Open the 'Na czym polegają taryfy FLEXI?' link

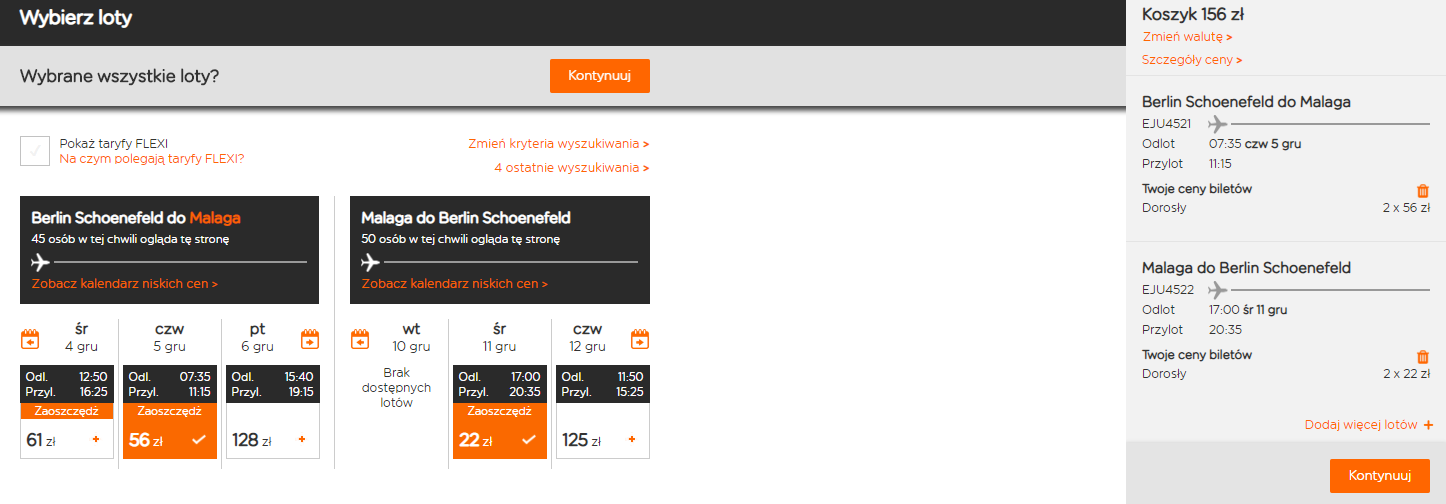[x=151, y=158]
